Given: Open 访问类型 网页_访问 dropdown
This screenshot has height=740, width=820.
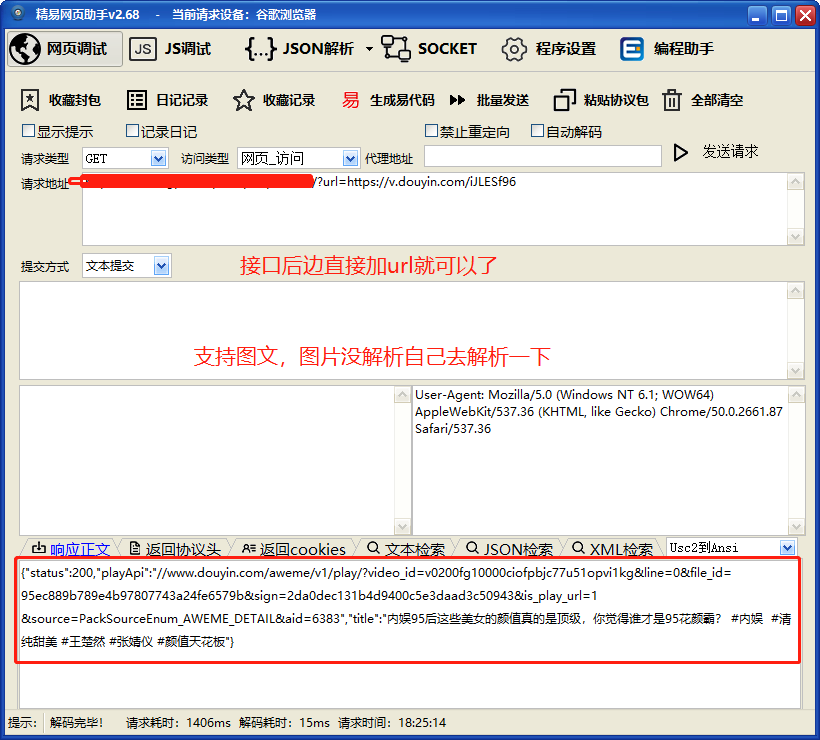Looking at the screenshot, I should (350, 158).
